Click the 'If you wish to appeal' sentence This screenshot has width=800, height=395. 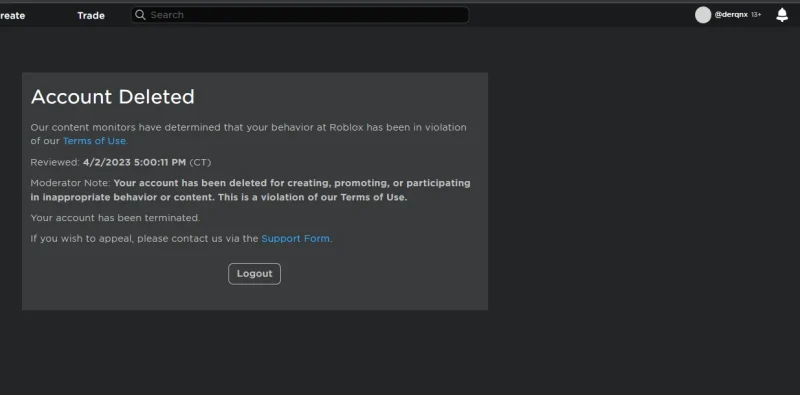(x=181, y=238)
